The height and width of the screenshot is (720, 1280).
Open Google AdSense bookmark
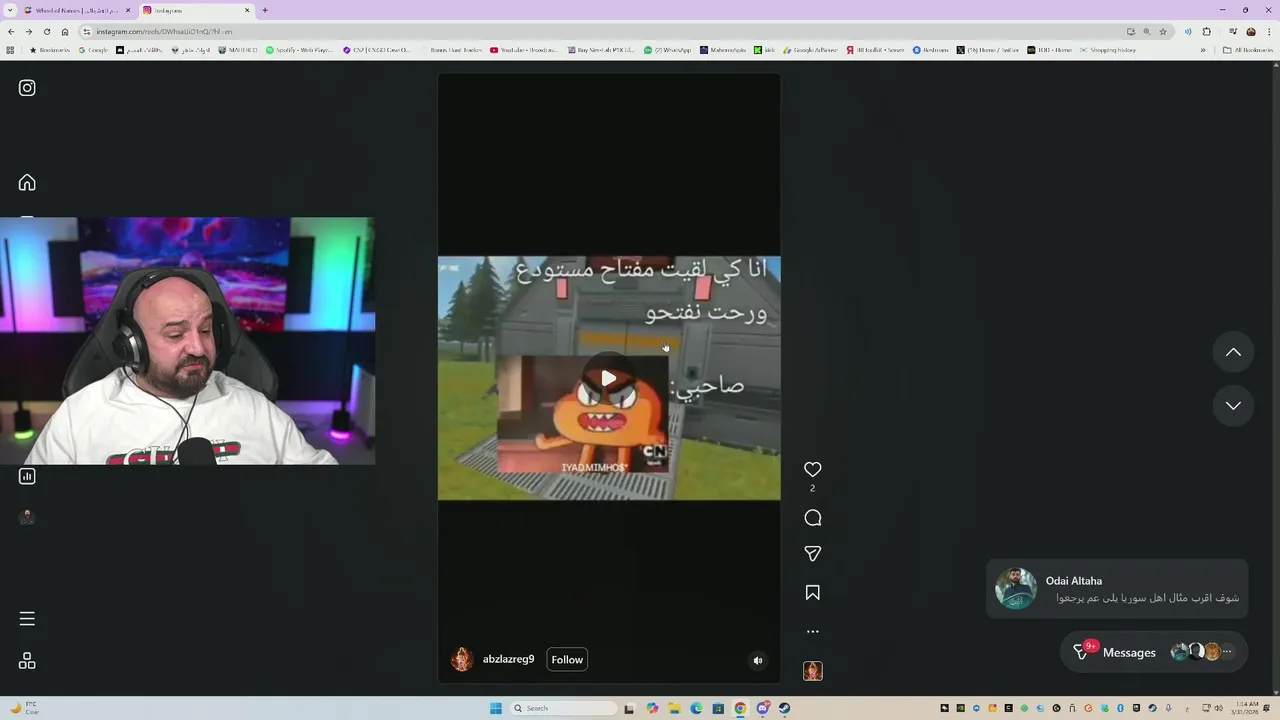point(810,50)
